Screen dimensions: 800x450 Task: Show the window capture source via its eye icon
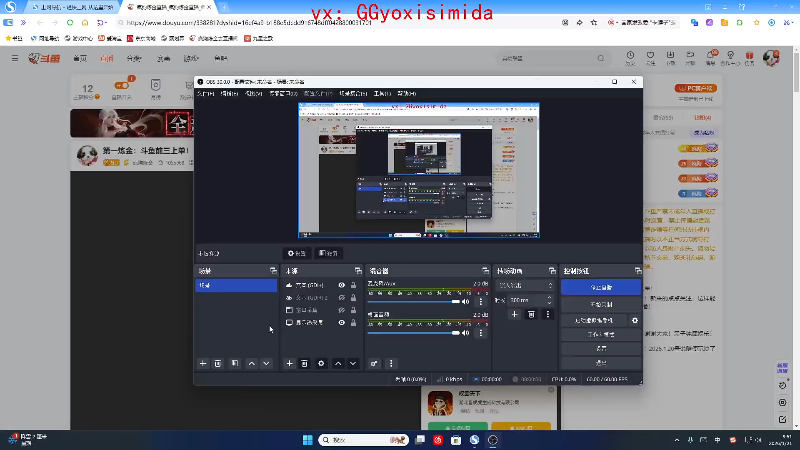(341, 310)
